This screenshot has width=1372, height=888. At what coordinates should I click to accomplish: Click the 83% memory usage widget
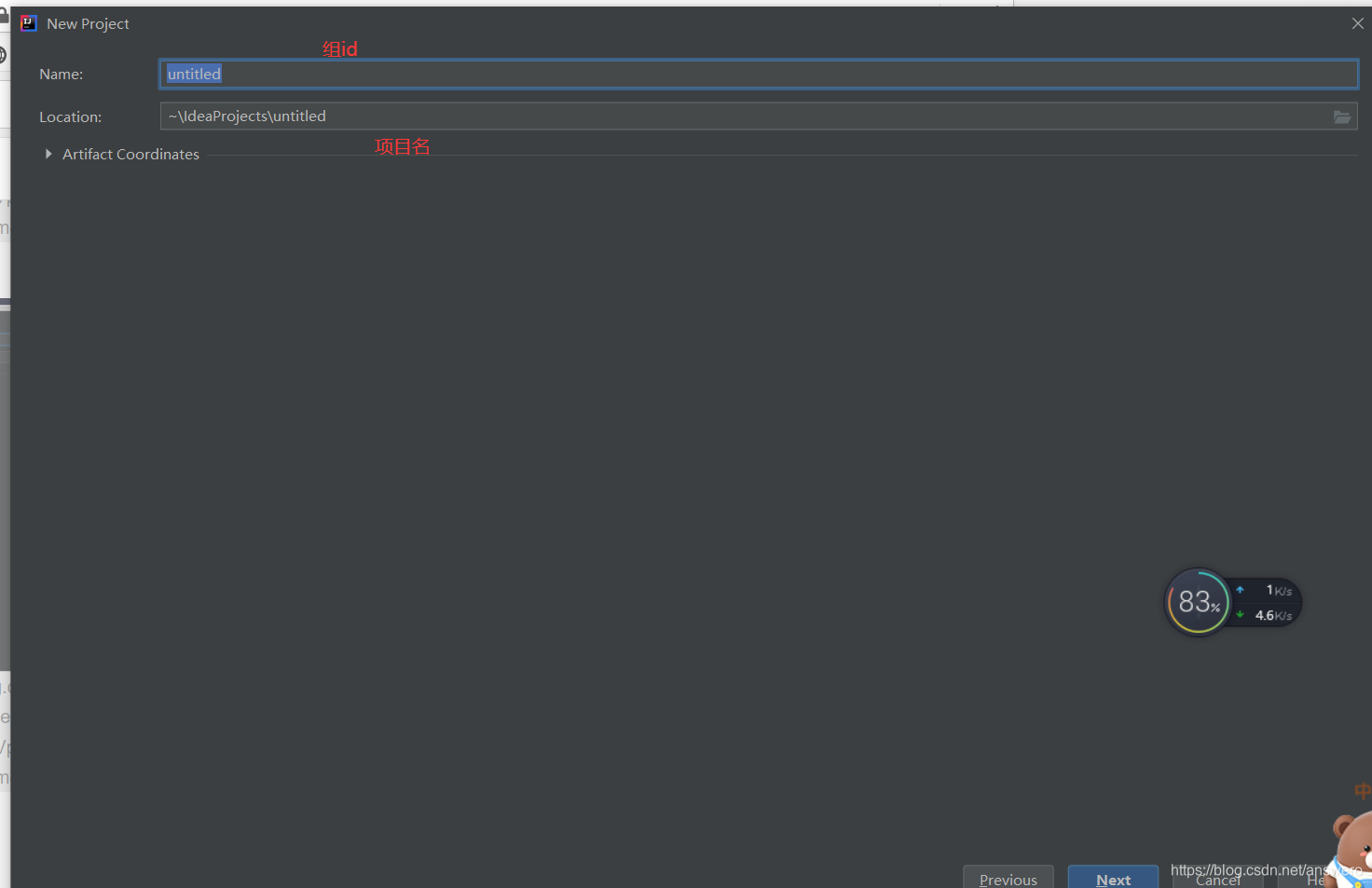tap(1199, 602)
